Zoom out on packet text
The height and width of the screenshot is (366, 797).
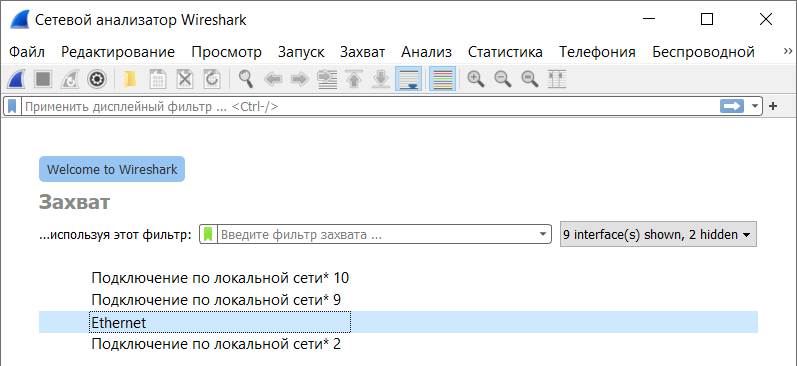[503, 79]
